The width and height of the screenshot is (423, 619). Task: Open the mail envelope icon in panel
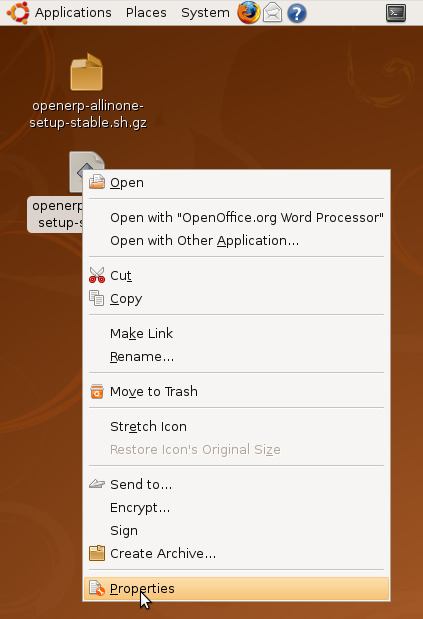click(272, 13)
